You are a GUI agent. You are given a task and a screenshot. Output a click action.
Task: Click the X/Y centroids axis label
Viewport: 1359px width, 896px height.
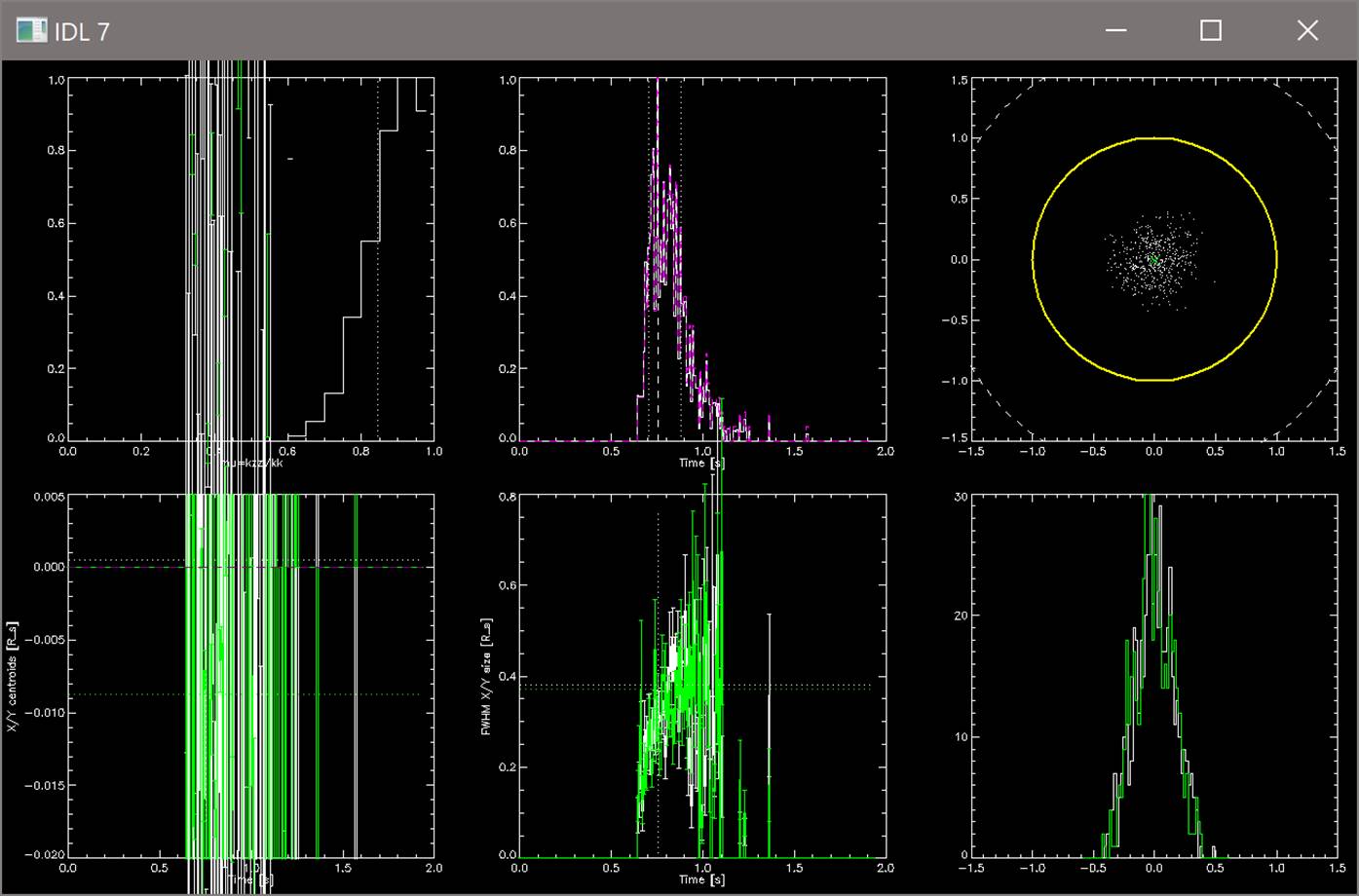13,679
